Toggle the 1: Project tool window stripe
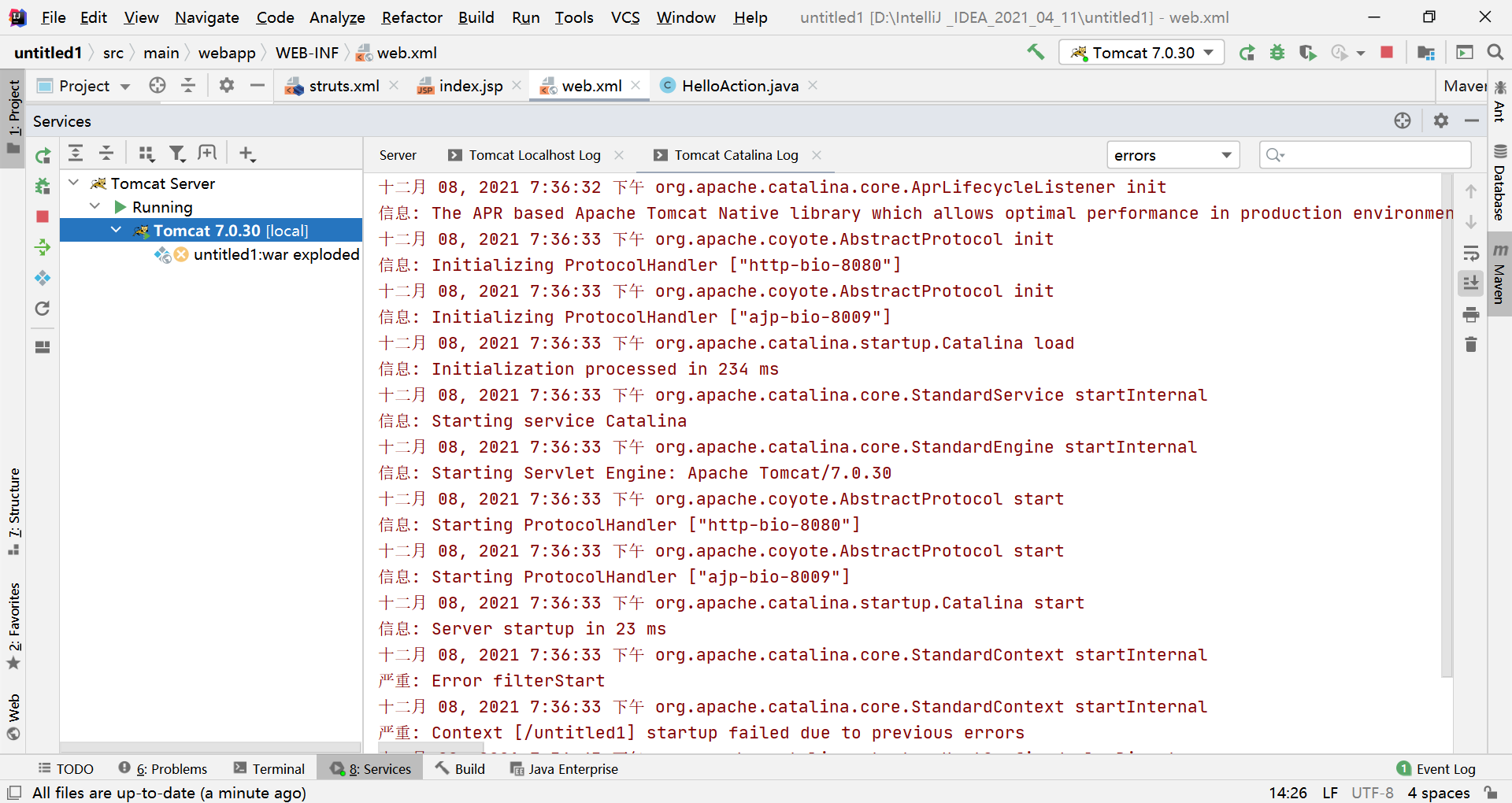 (x=13, y=117)
